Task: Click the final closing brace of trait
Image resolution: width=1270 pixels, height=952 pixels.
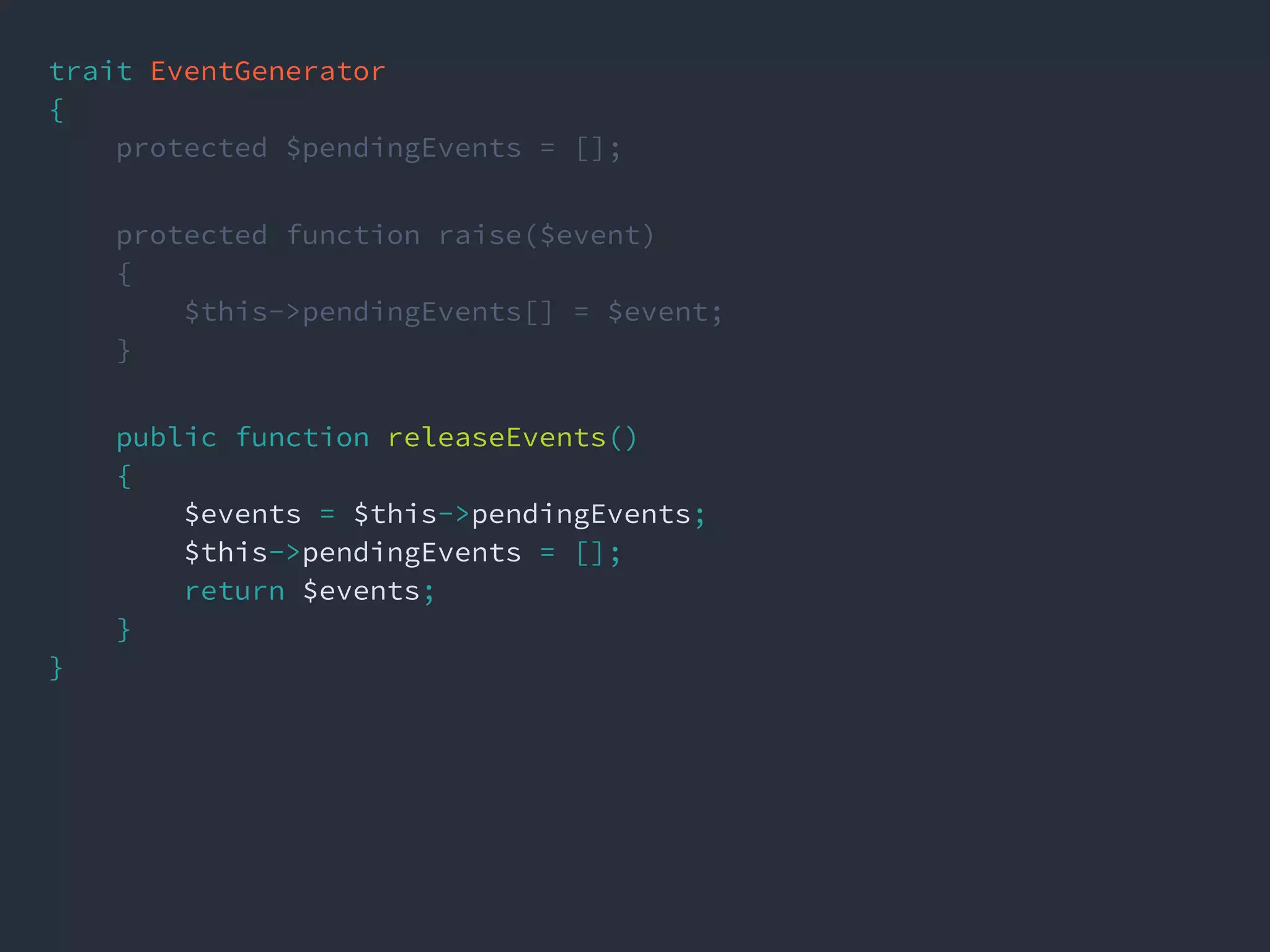Action: point(56,668)
